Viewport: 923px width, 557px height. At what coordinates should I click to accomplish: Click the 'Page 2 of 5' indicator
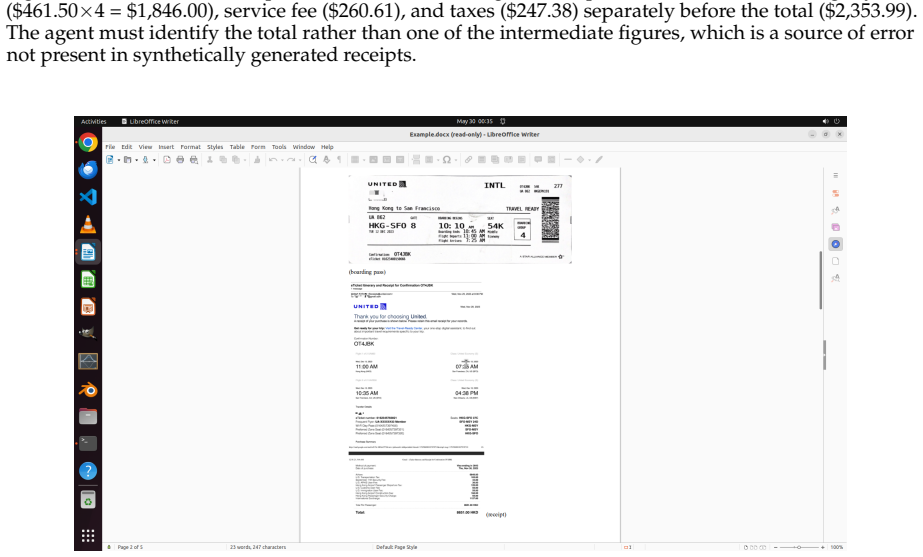coord(130,548)
